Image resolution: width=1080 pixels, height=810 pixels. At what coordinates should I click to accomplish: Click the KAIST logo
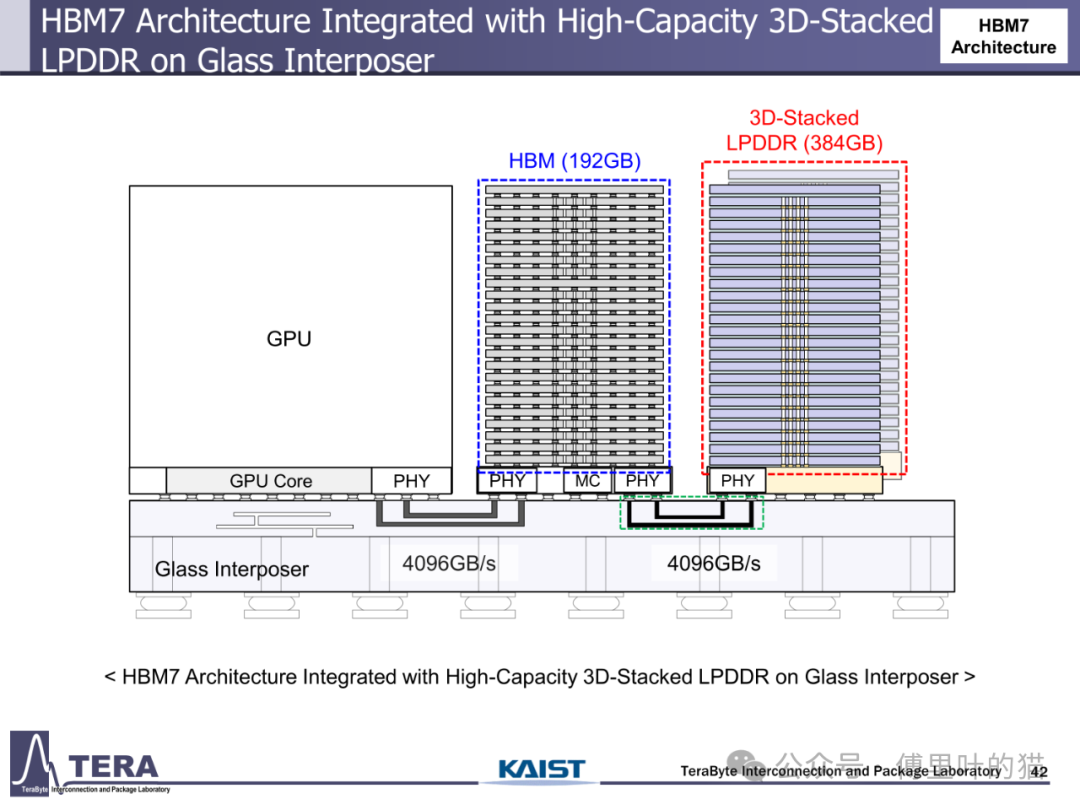click(541, 769)
